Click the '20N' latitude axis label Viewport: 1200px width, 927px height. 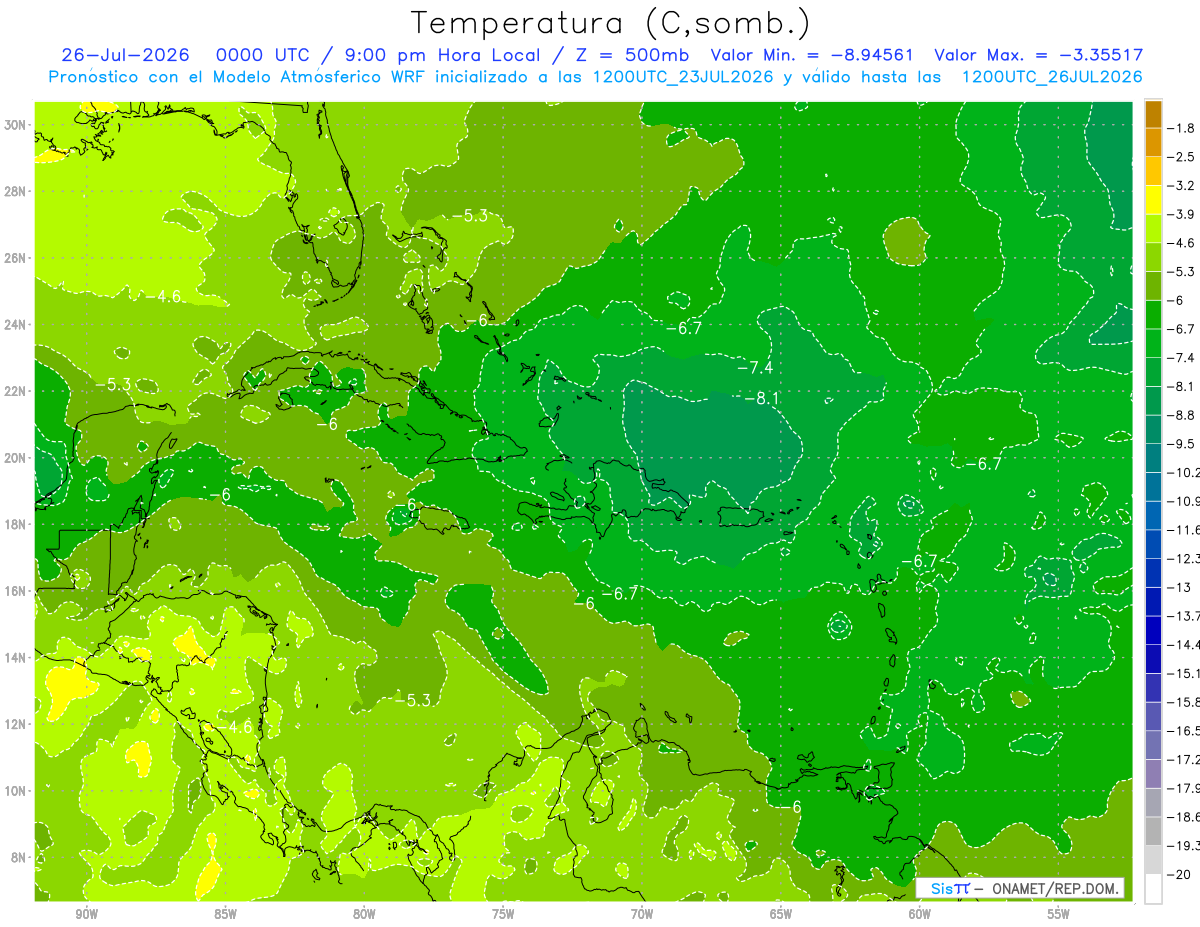(17, 457)
